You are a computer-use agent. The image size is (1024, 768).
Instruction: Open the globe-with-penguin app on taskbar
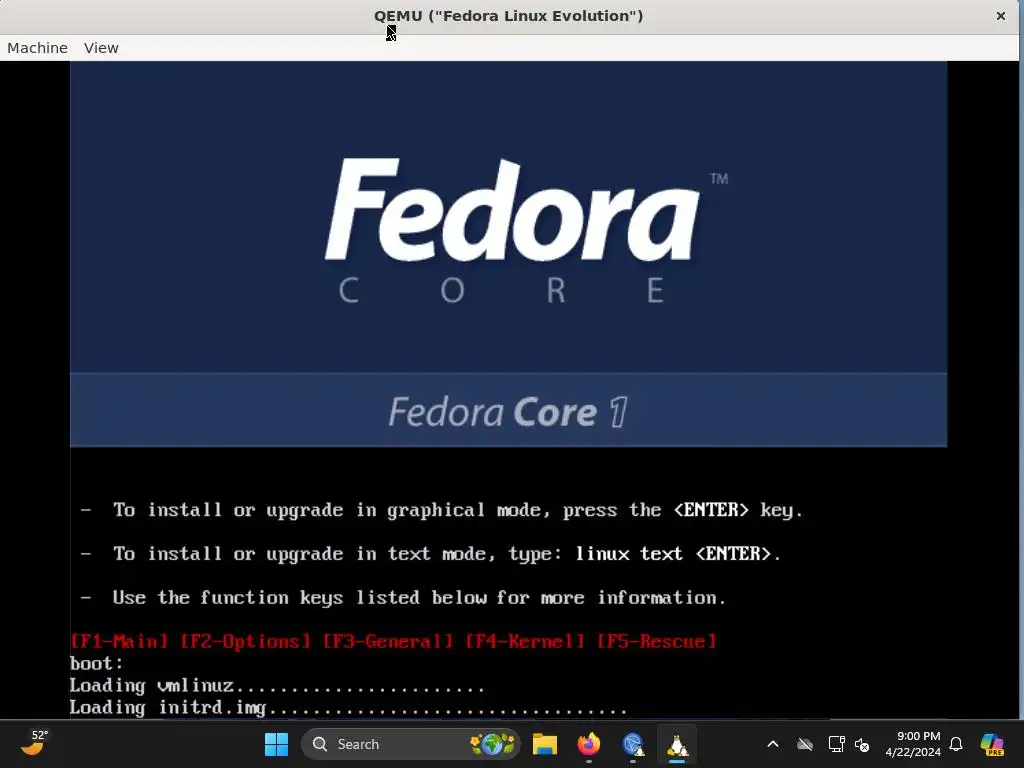click(633, 744)
